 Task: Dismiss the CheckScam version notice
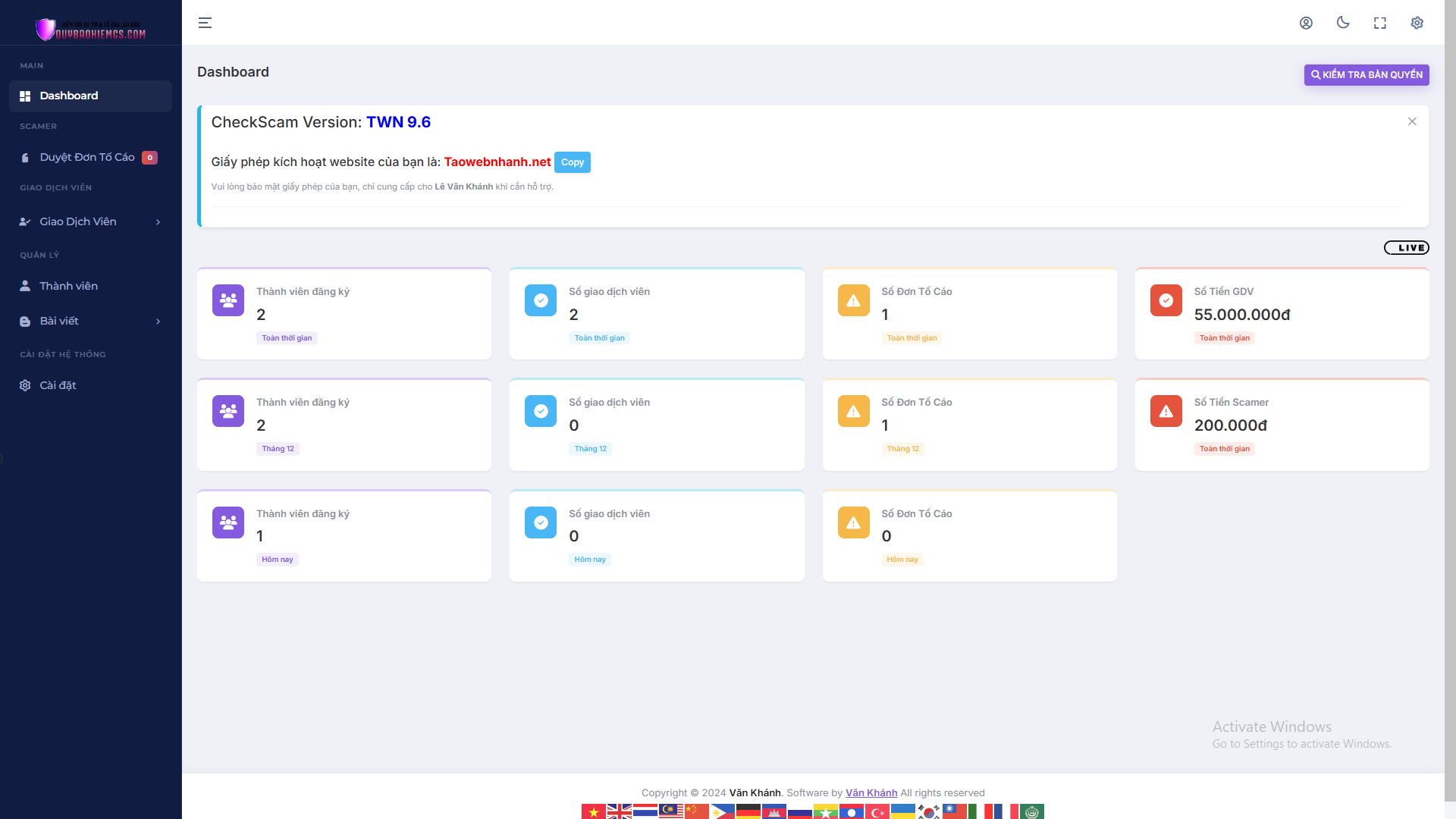coord(1412,121)
